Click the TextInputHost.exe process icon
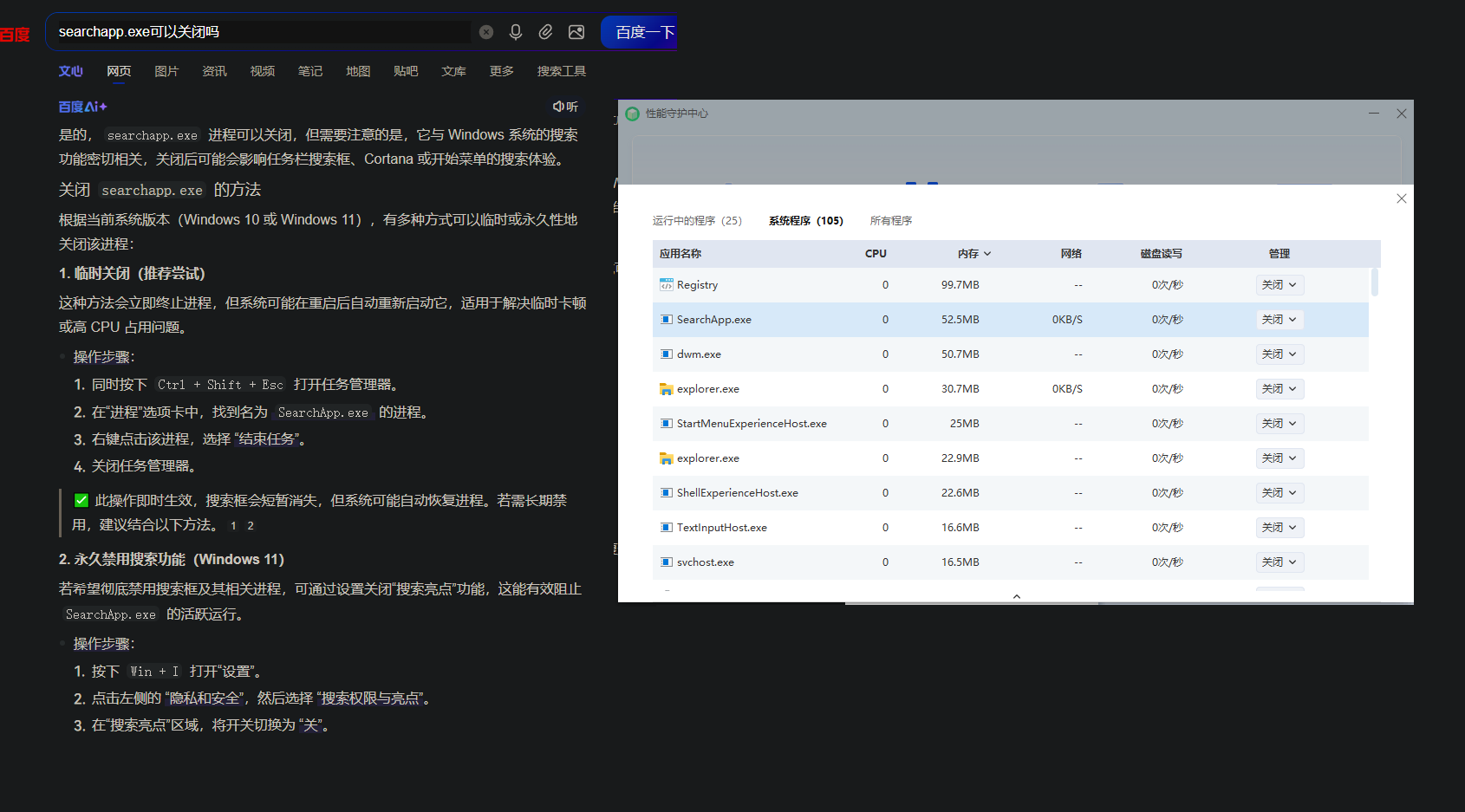Screen dimensions: 1465x812 pos(667,527)
